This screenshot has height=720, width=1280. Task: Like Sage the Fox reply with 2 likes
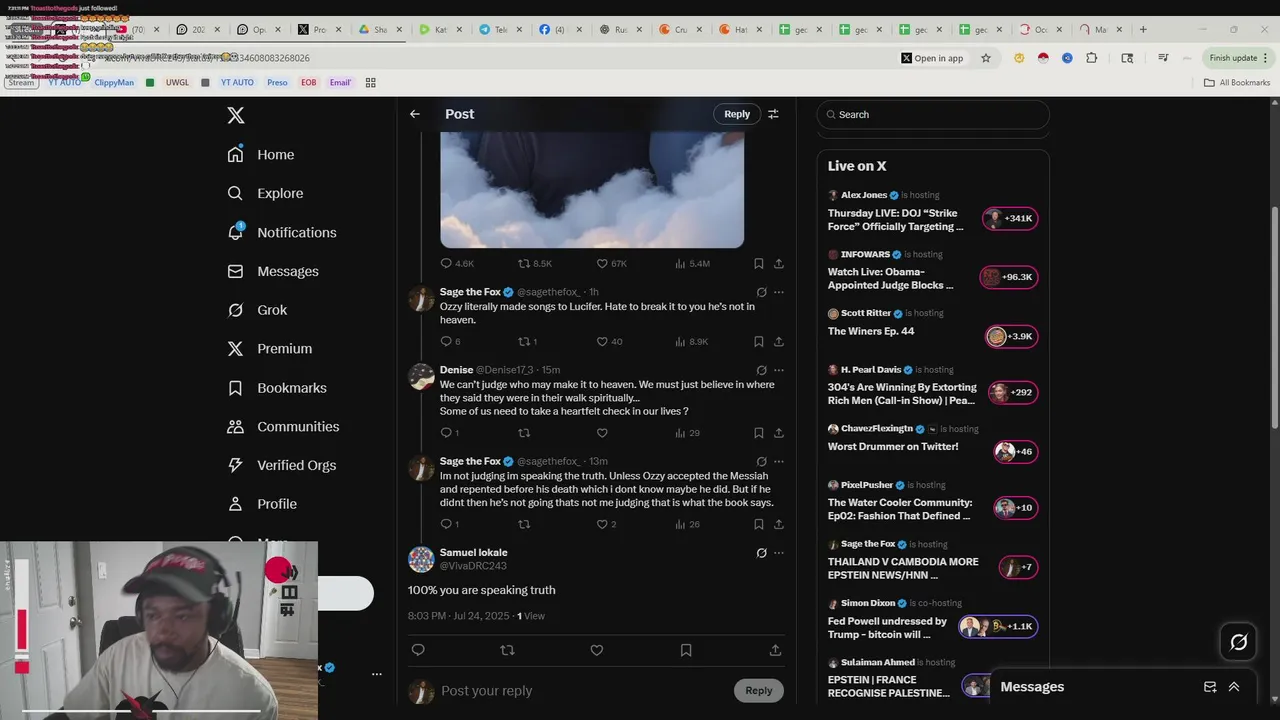(602, 524)
